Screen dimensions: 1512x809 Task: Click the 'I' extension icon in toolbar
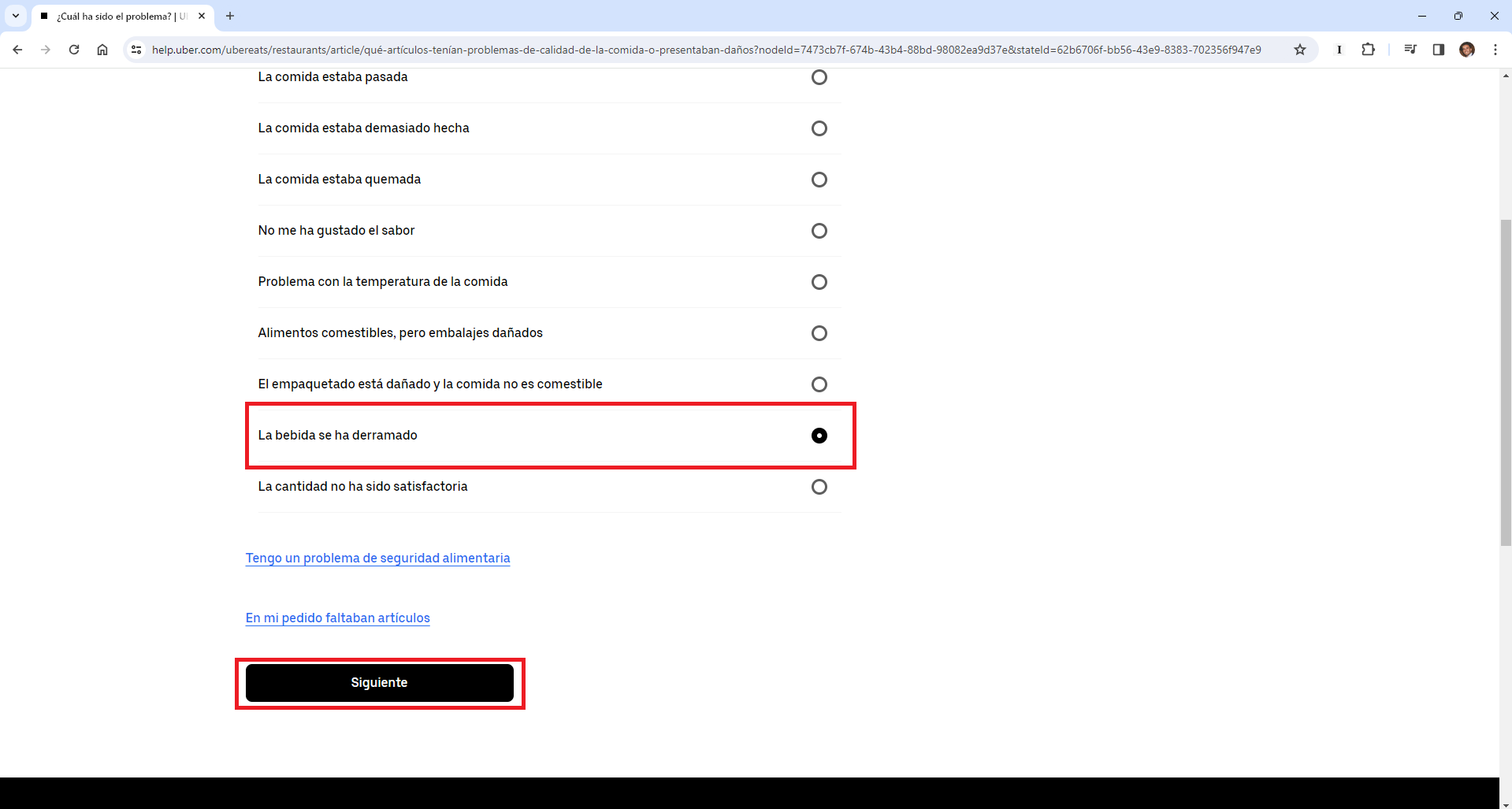coord(1339,50)
